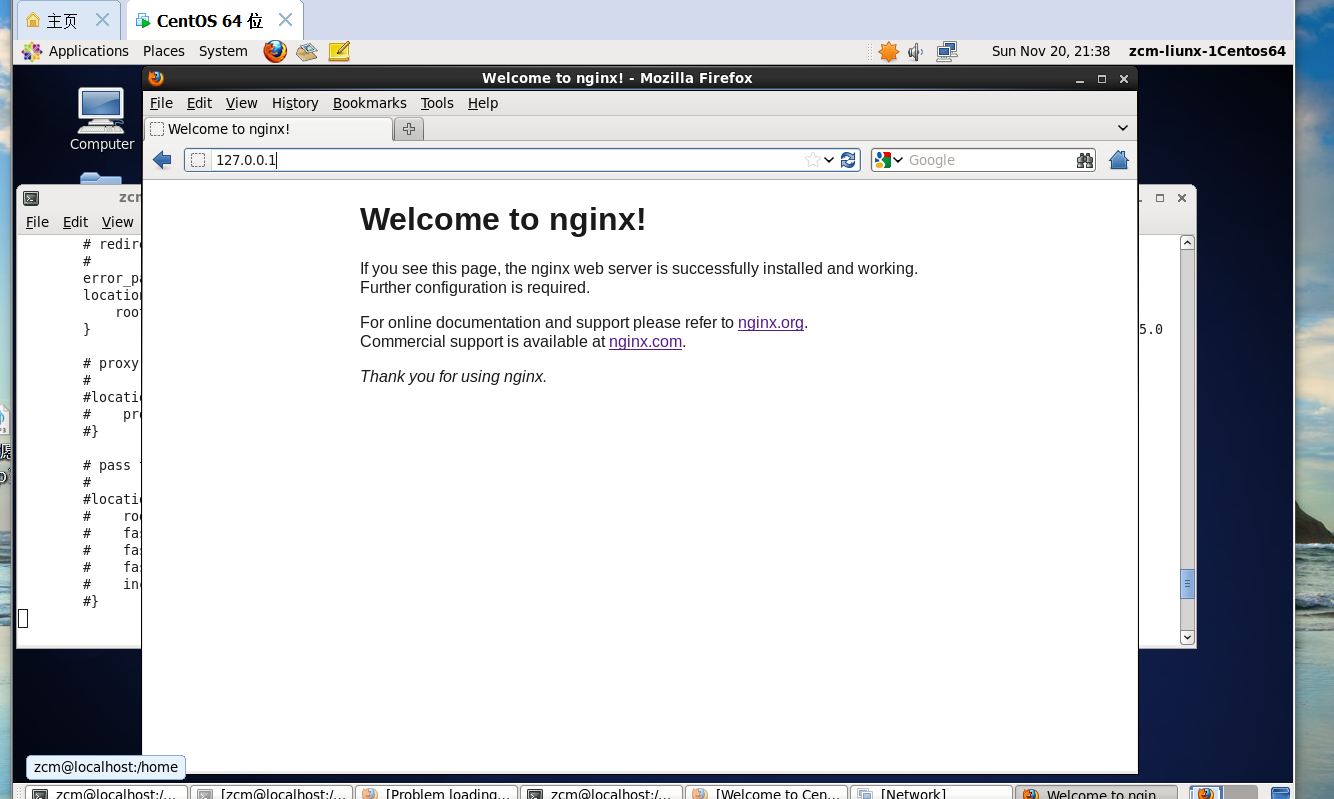Open the volume control speaker icon

[x=915, y=51]
